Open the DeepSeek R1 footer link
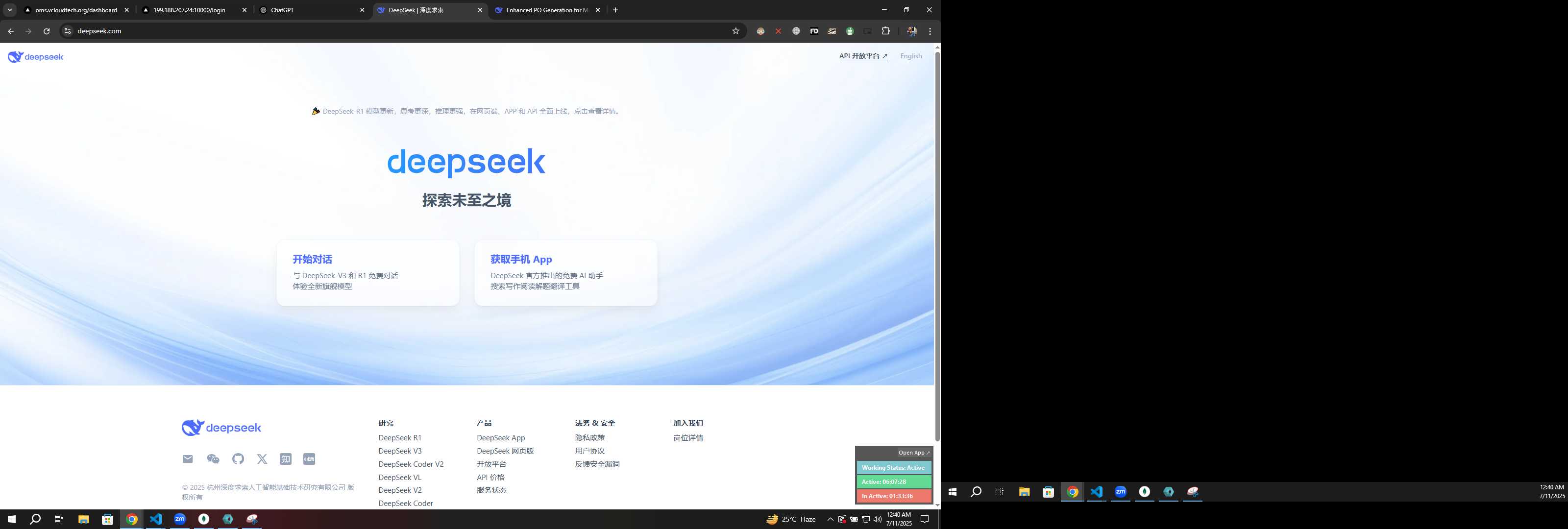The image size is (1568, 529). pos(400,438)
